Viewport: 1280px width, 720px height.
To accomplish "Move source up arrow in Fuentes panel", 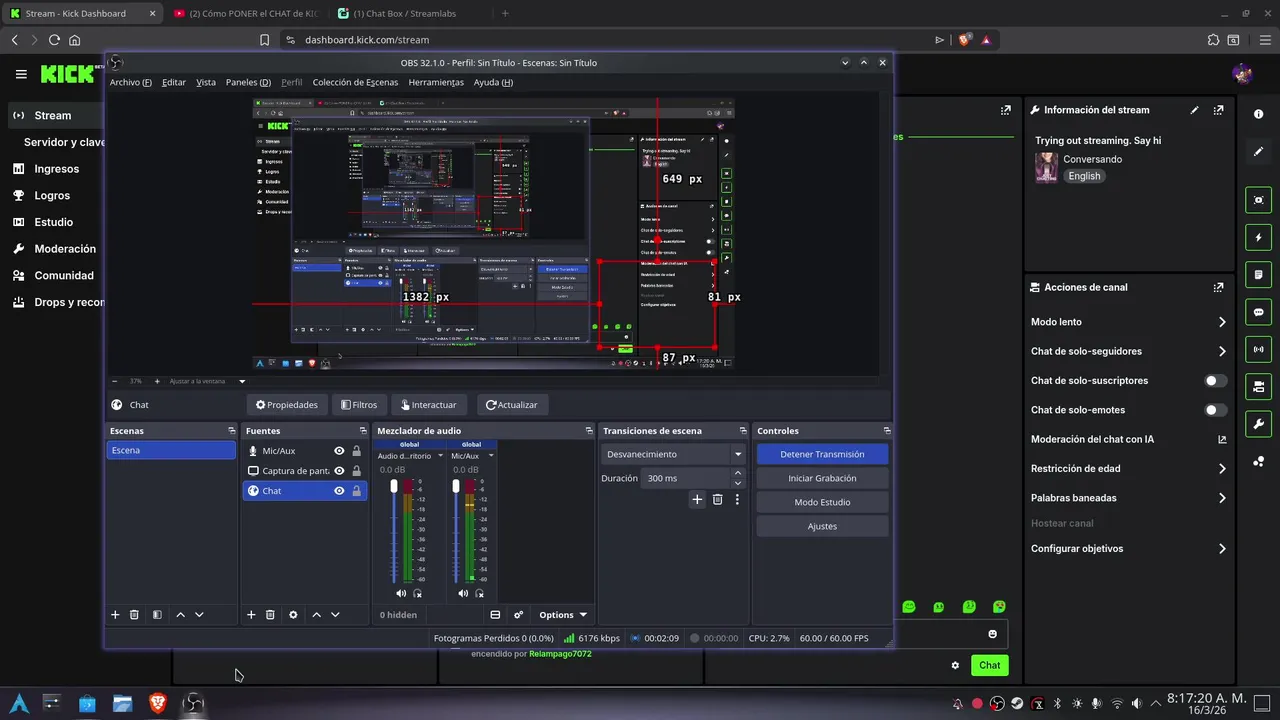I will [x=316, y=615].
